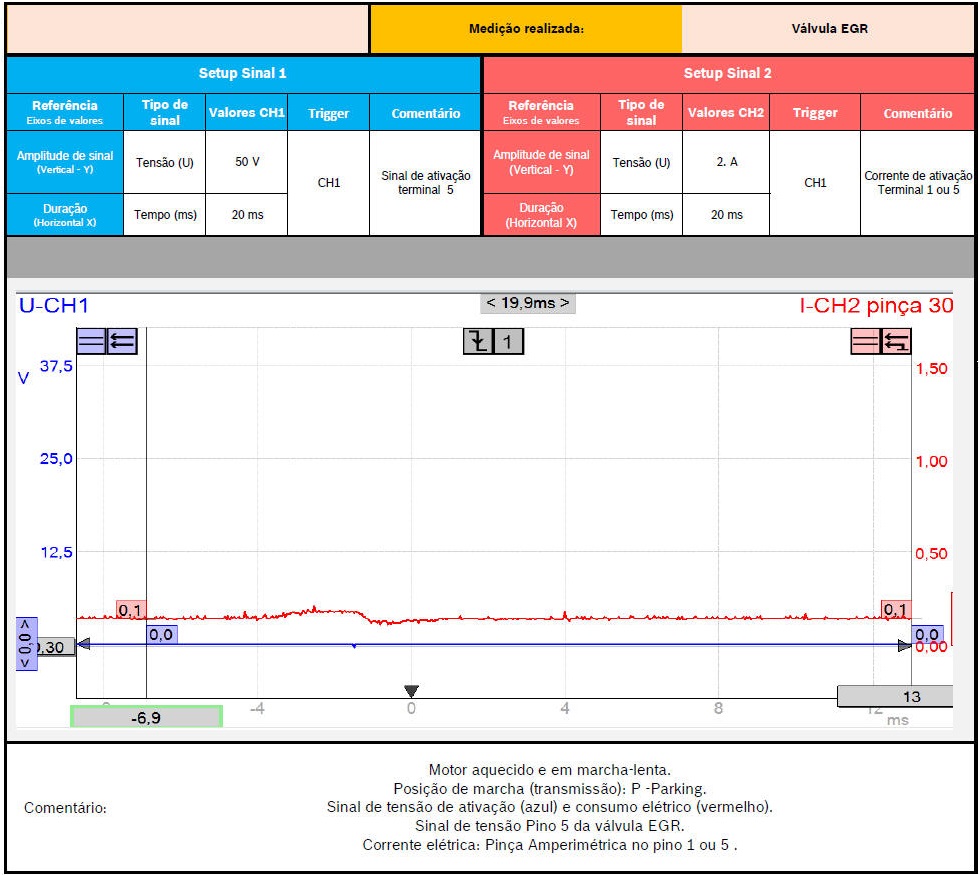
Task: Click the blue CH1 horizontal lines icon
Action: [91, 341]
